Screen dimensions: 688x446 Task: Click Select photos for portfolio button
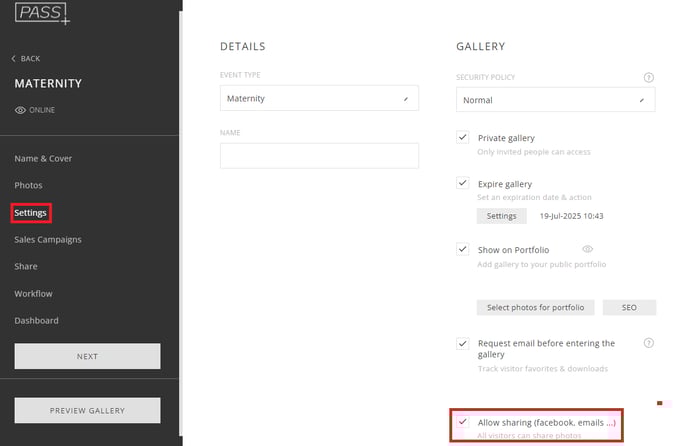coord(535,307)
